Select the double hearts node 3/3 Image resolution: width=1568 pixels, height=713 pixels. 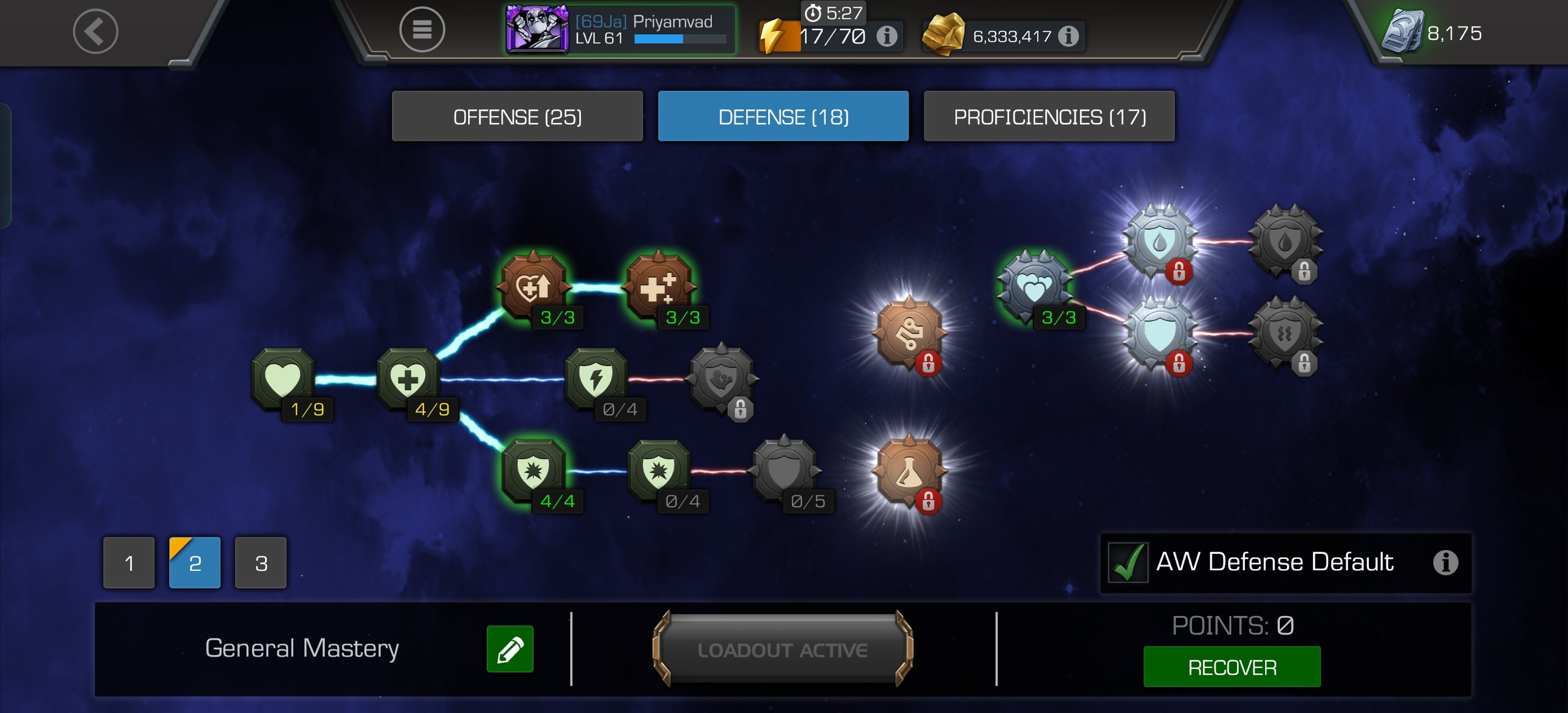click(1034, 287)
